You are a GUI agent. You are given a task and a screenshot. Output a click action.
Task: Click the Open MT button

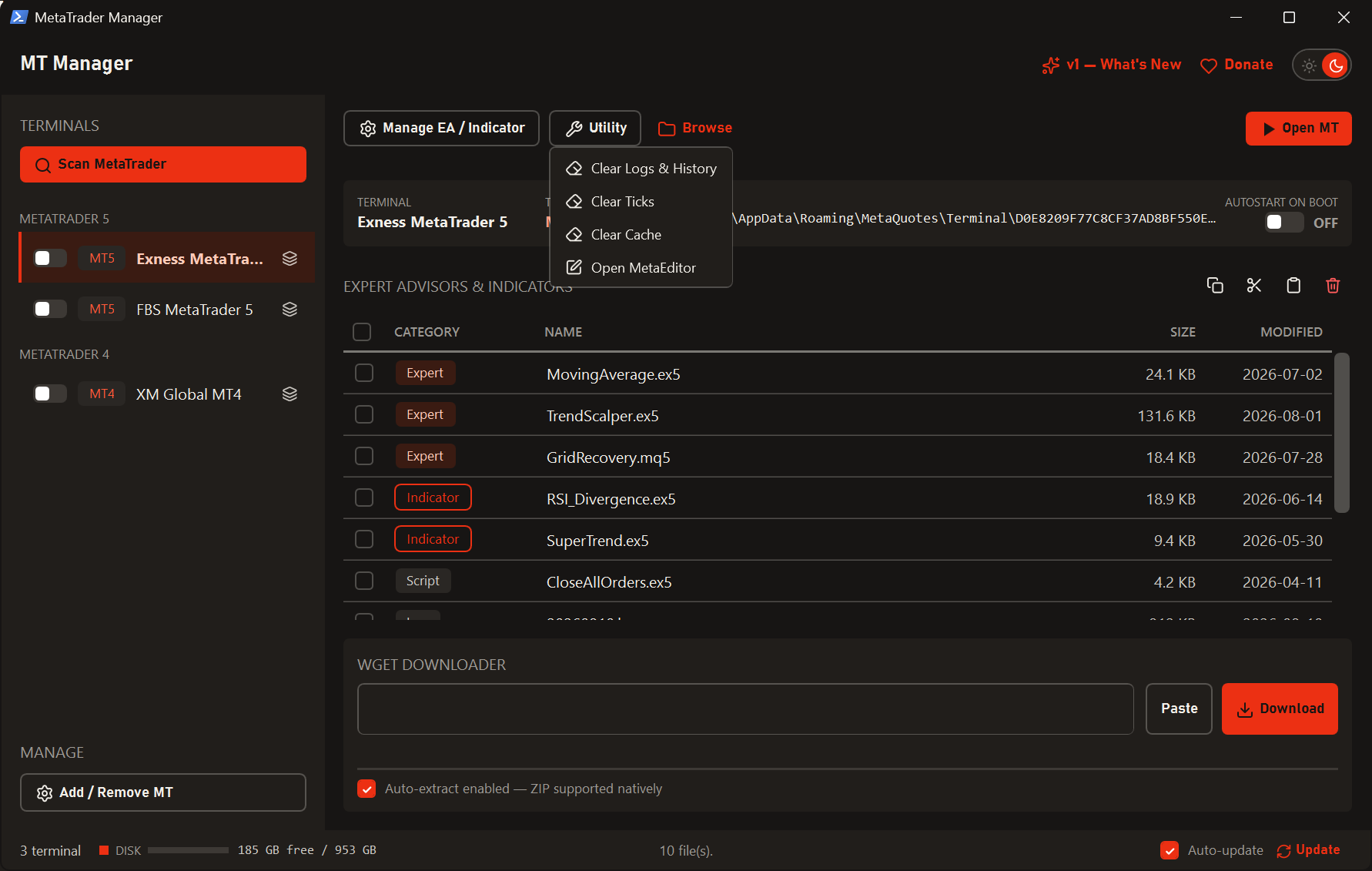point(1299,129)
